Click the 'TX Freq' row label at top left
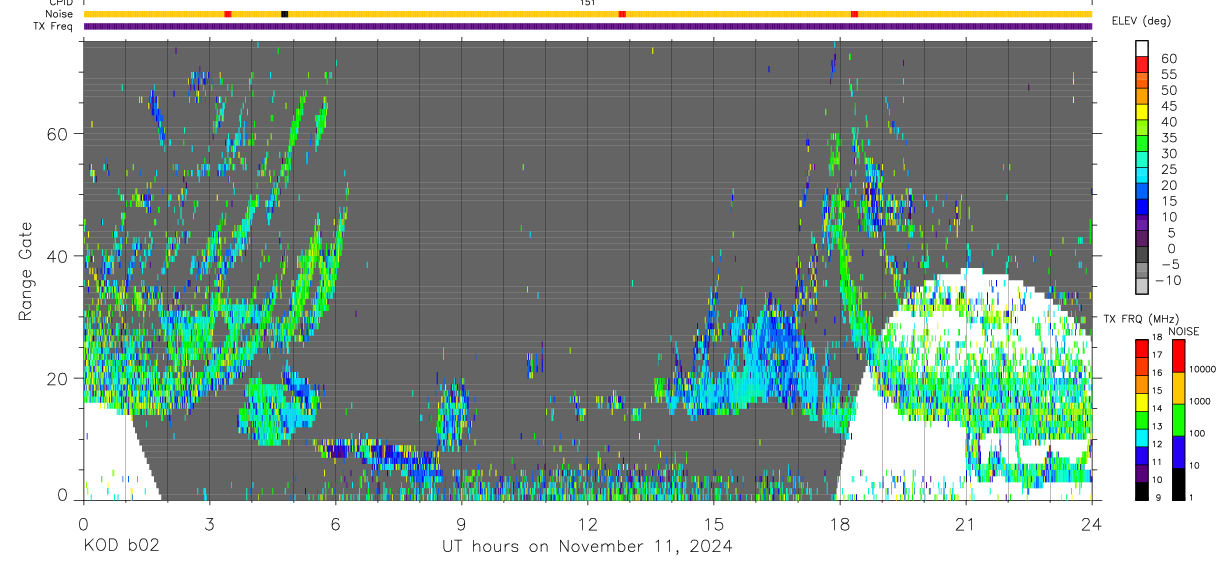1228x567 pixels. 53,26
